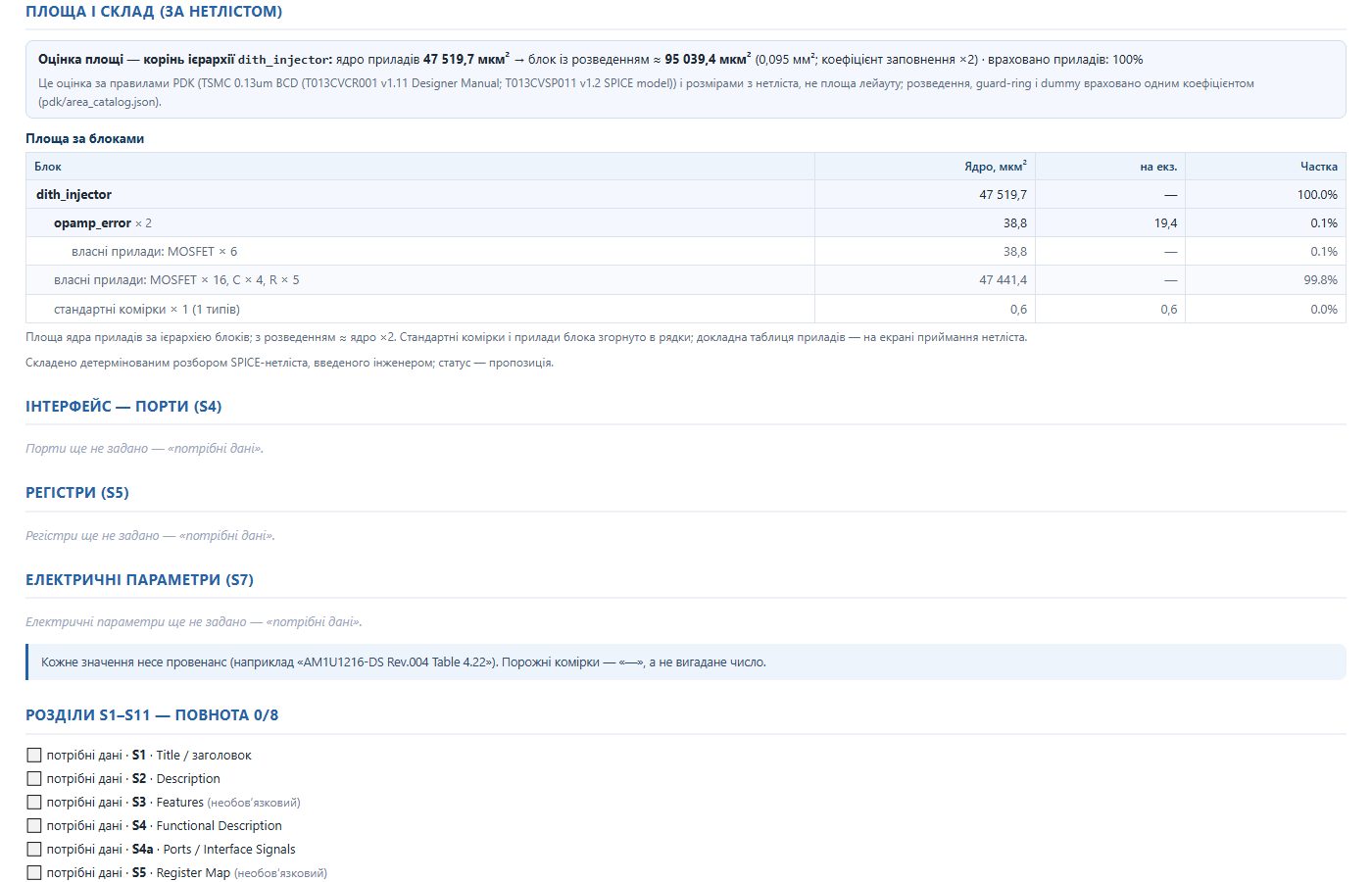1372x882 pixels.
Task: Click the 95 039,4 мкм² estimate value
Action: 708,59
